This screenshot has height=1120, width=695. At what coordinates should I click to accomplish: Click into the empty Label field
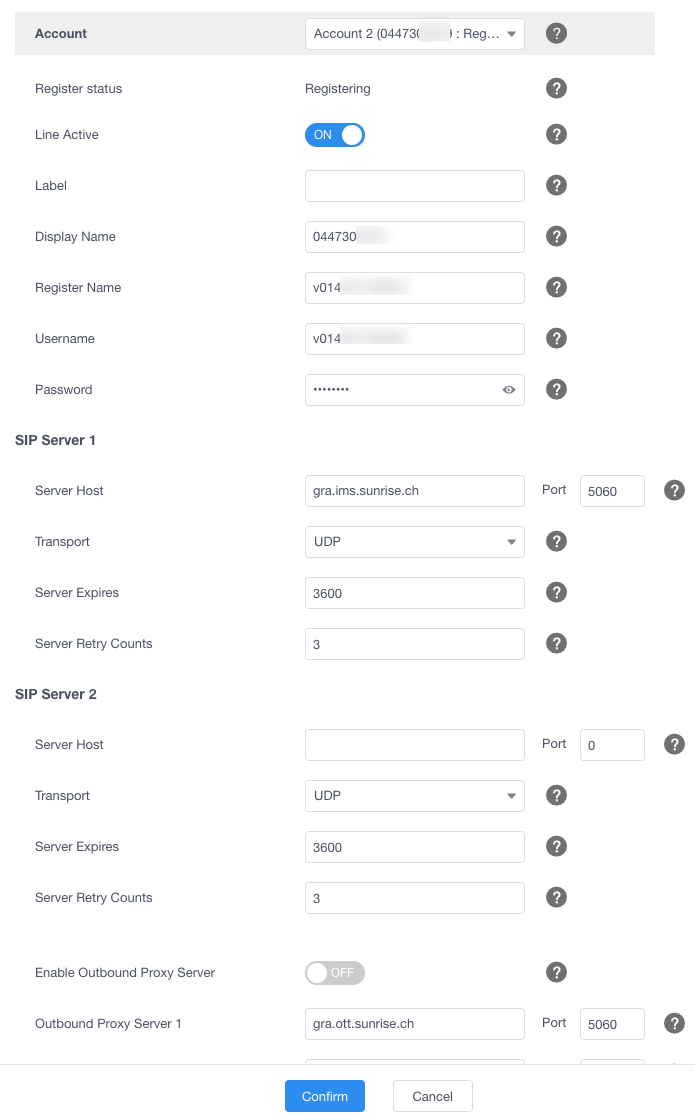pos(414,186)
